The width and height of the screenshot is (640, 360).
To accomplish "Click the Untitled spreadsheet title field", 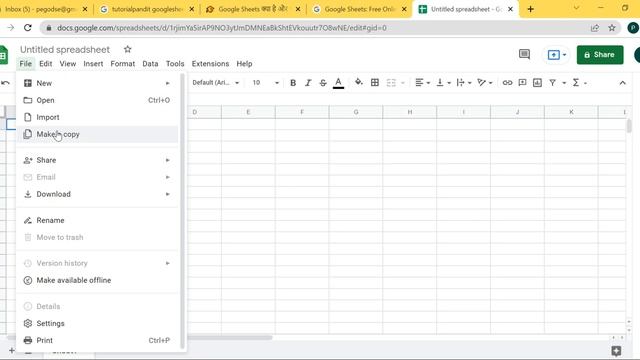I will click(65, 49).
